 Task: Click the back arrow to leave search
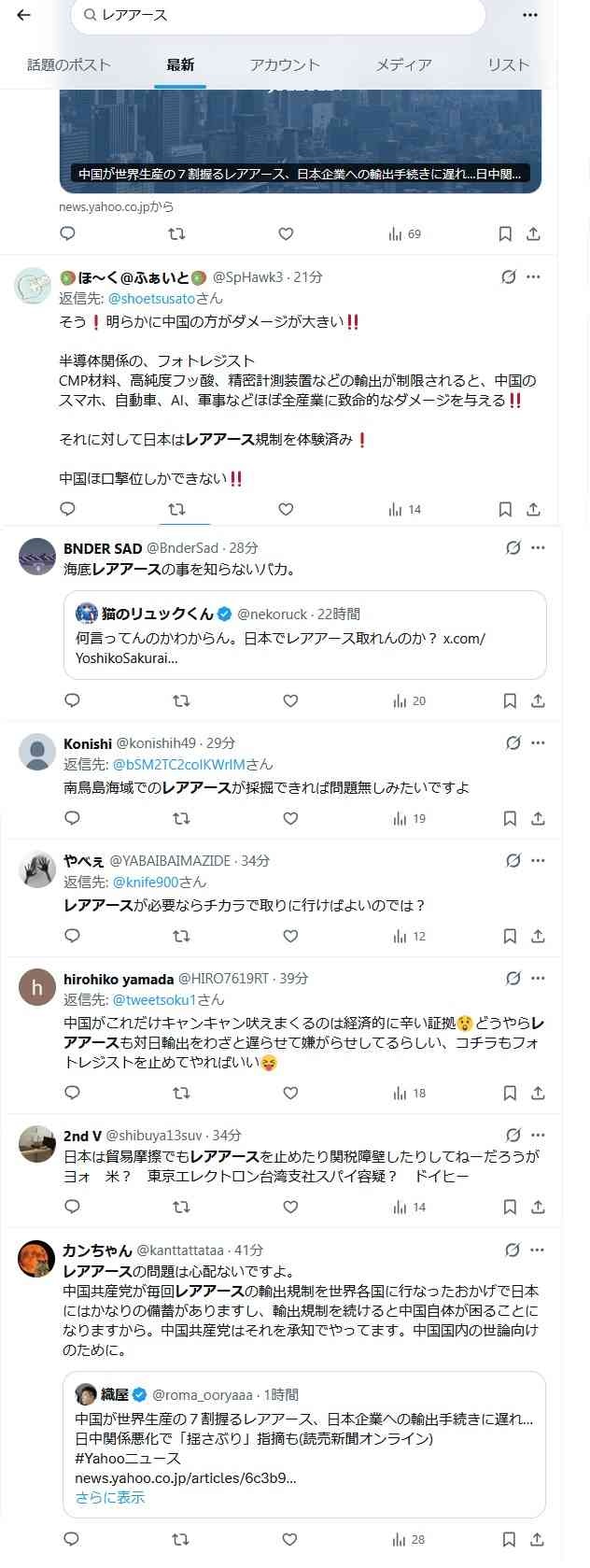click(22, 15)
